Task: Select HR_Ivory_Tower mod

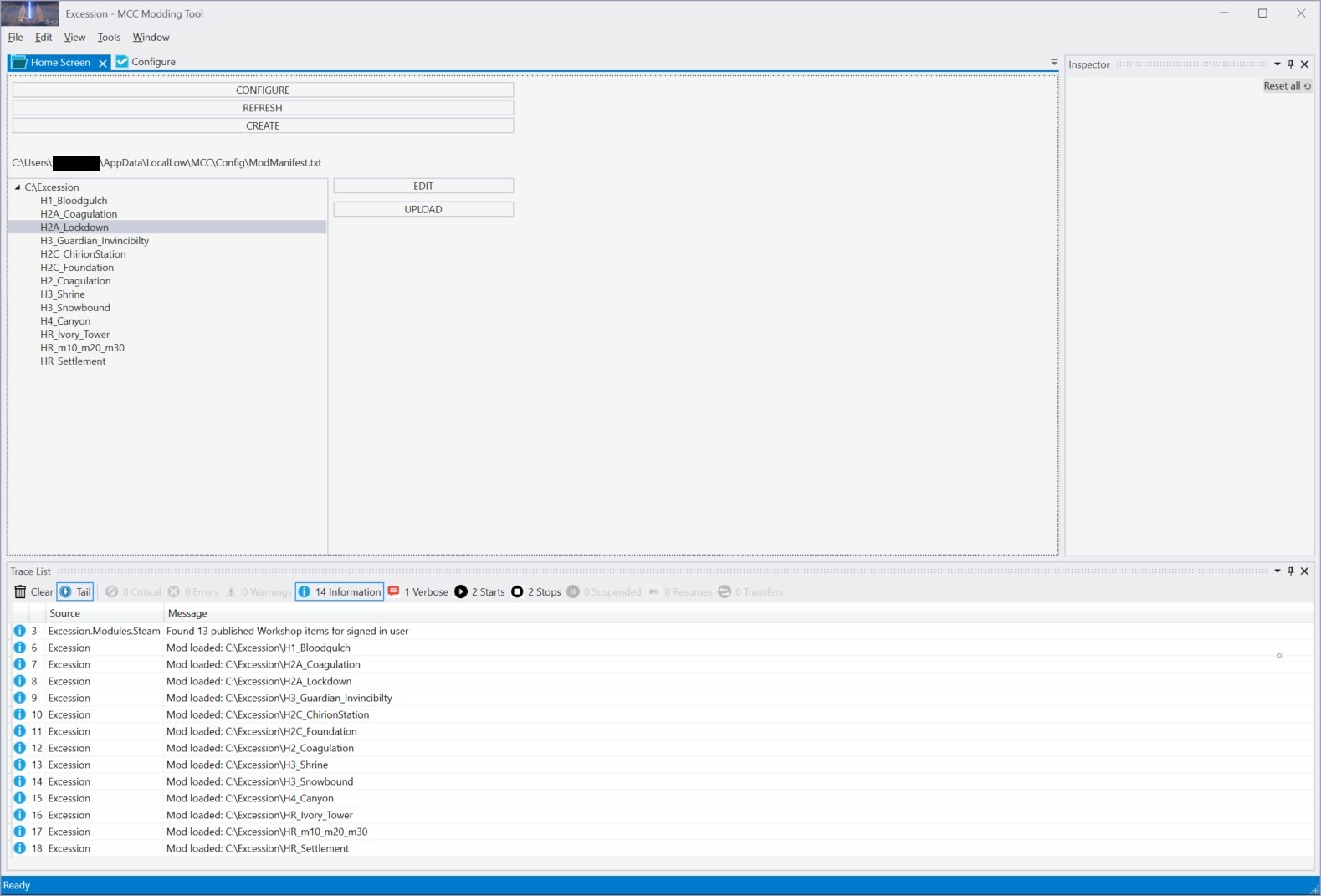Action: tap(75, 335)
